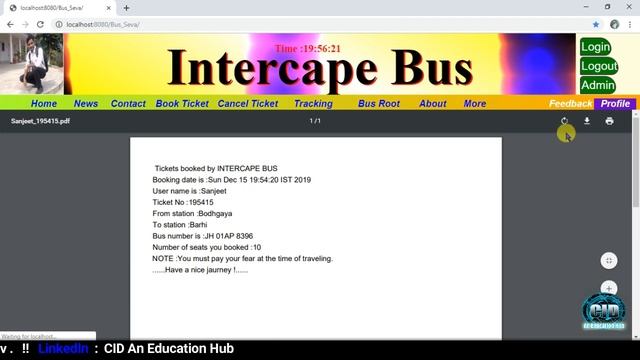Open the browser profile avatar

pyautogui.click(x=614, y=24)
